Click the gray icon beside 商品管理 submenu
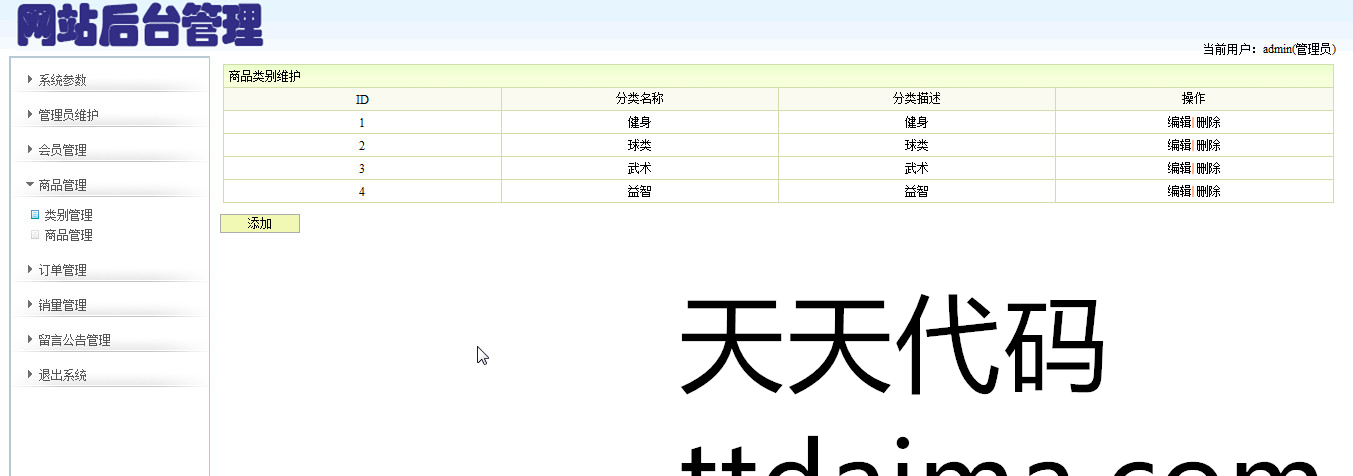This screenshot has width=1353, height=476. tap(35, 235)
